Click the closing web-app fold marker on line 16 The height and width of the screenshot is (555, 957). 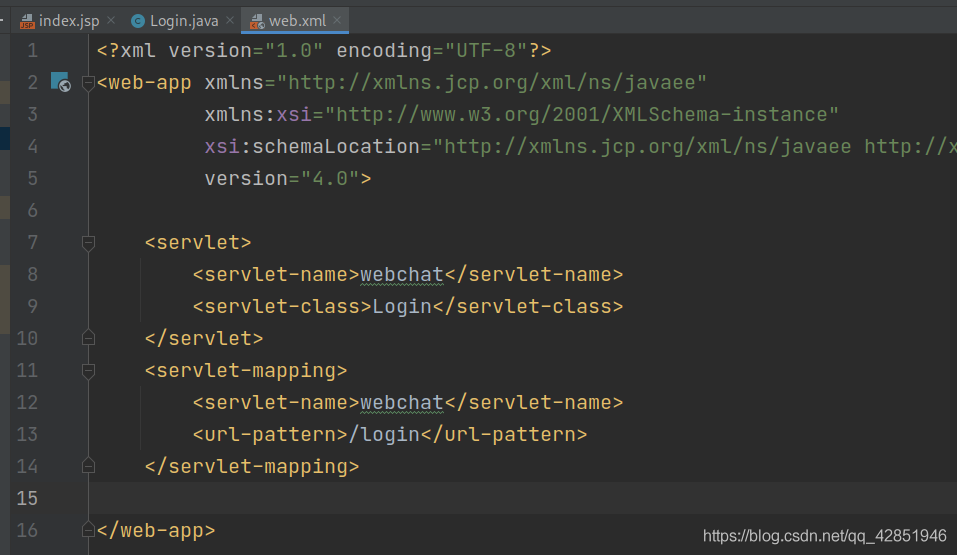coord(88,530)
